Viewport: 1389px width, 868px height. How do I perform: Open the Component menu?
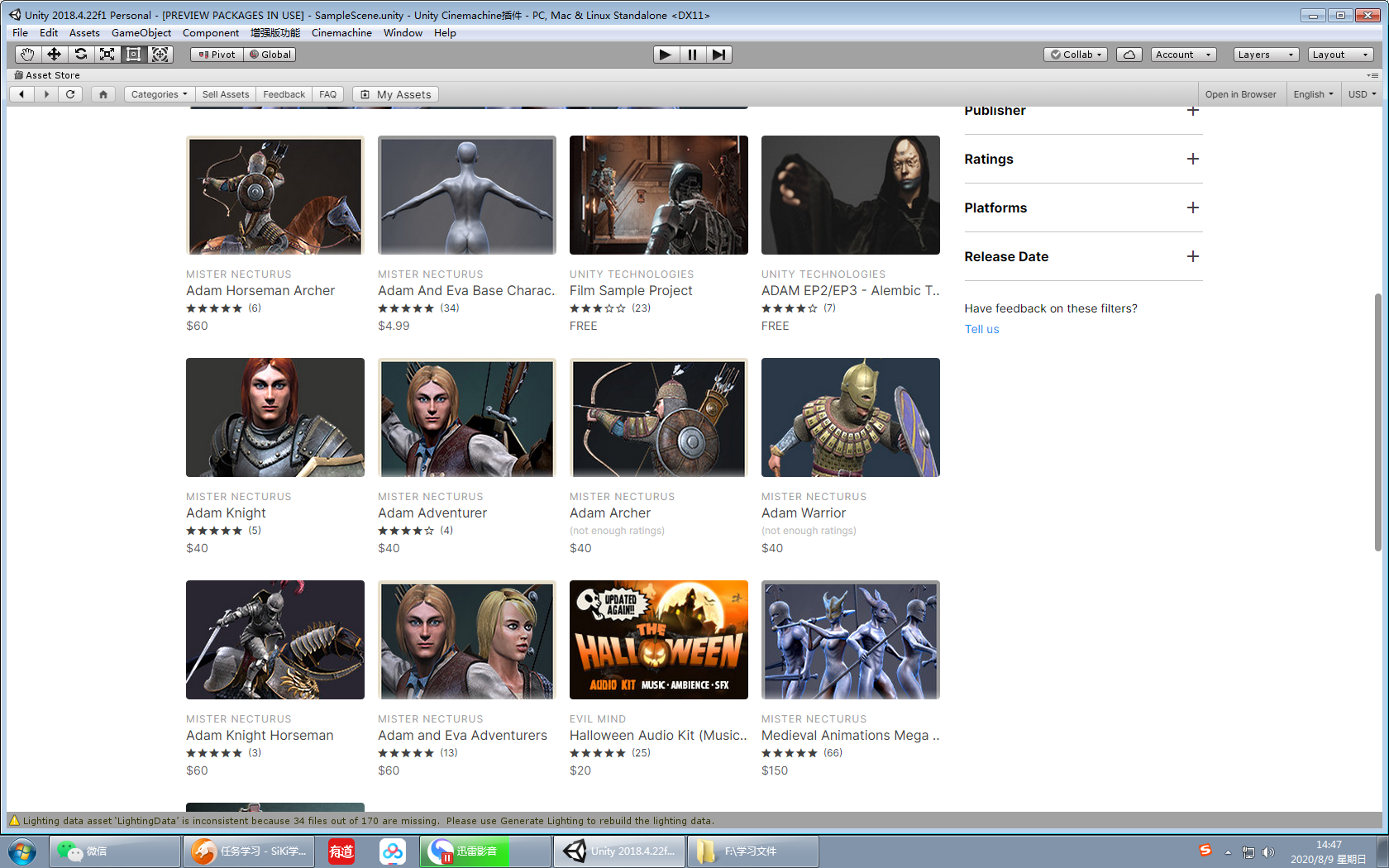211,33
